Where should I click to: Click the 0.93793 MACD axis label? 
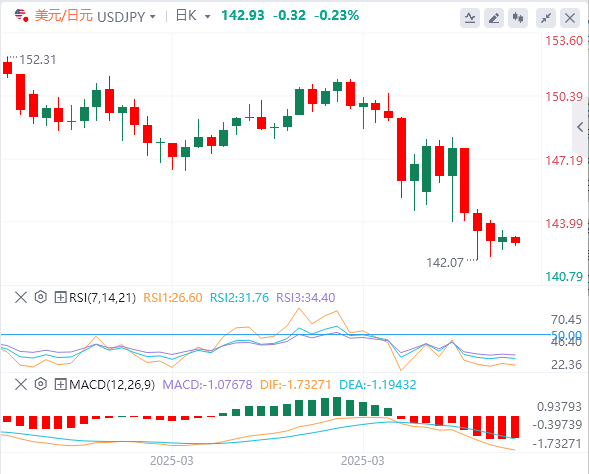559,406
